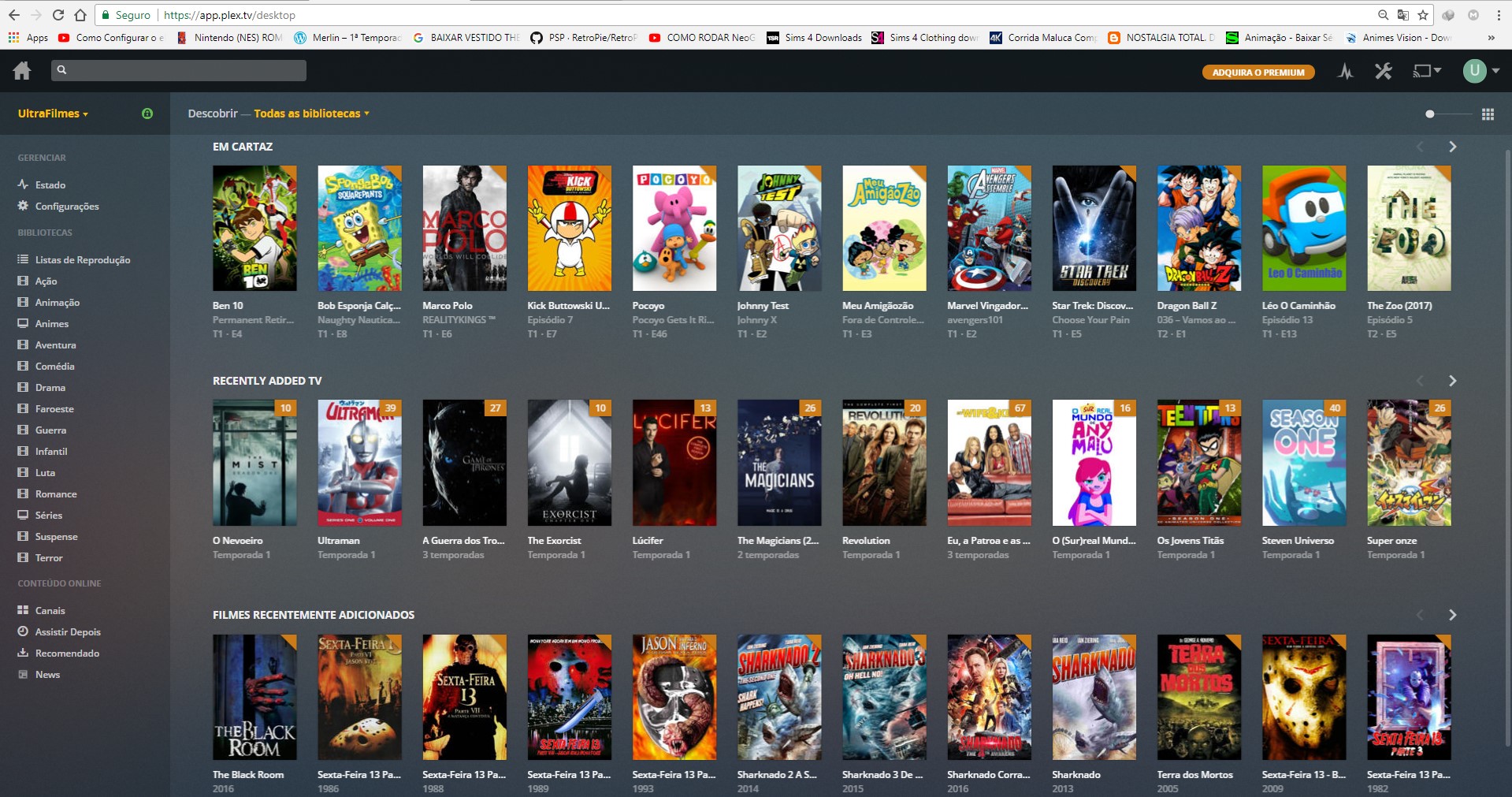Open settings with the tools icon
The height and width of the screenshot is (797, 1512).
[x=1384, y=72]
